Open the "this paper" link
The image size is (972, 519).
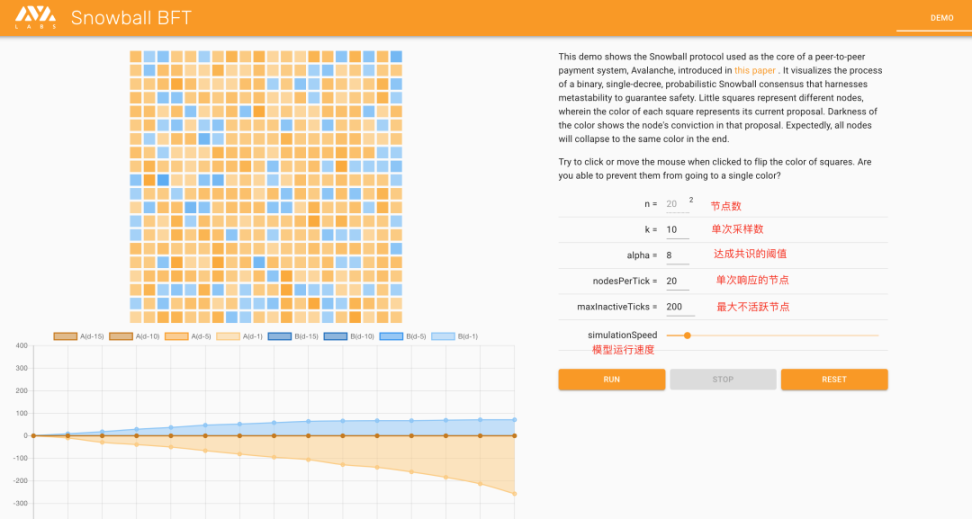(x=753, y=71)
